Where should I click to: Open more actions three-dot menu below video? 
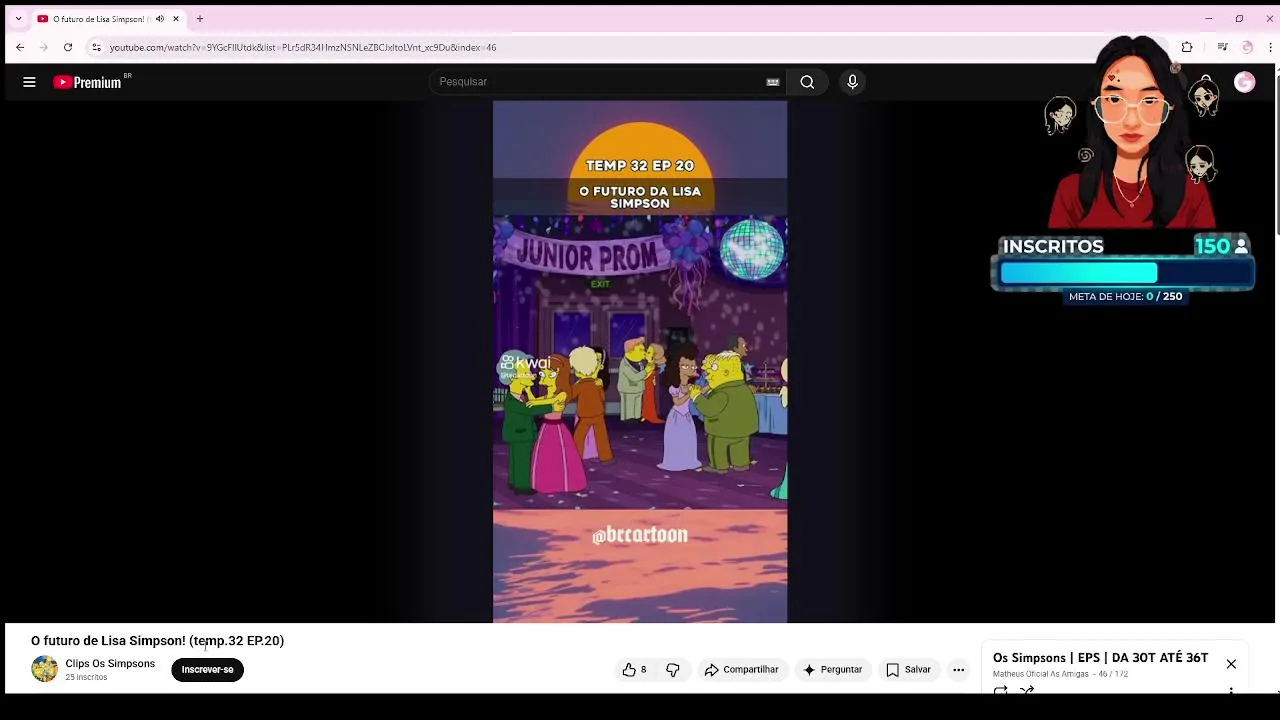pyautogui.click(x=958, y=670)
